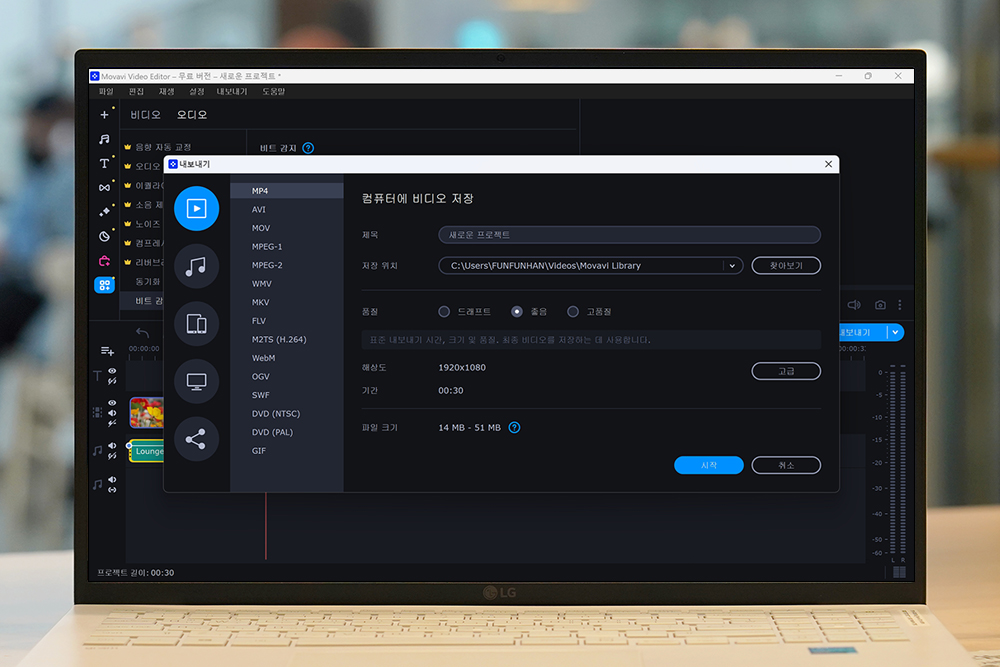
Task: Open the 재생 menu
Action: click(x=166, y=92)
